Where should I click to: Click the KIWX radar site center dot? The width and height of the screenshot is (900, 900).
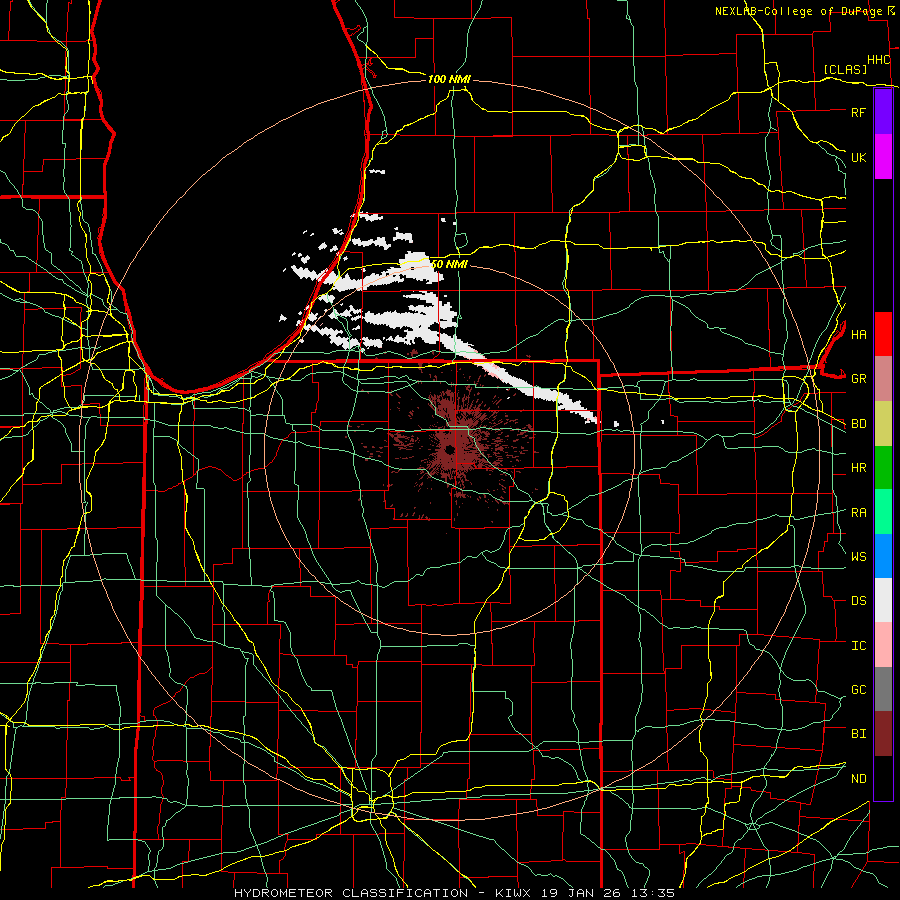[x=449, y=449]
